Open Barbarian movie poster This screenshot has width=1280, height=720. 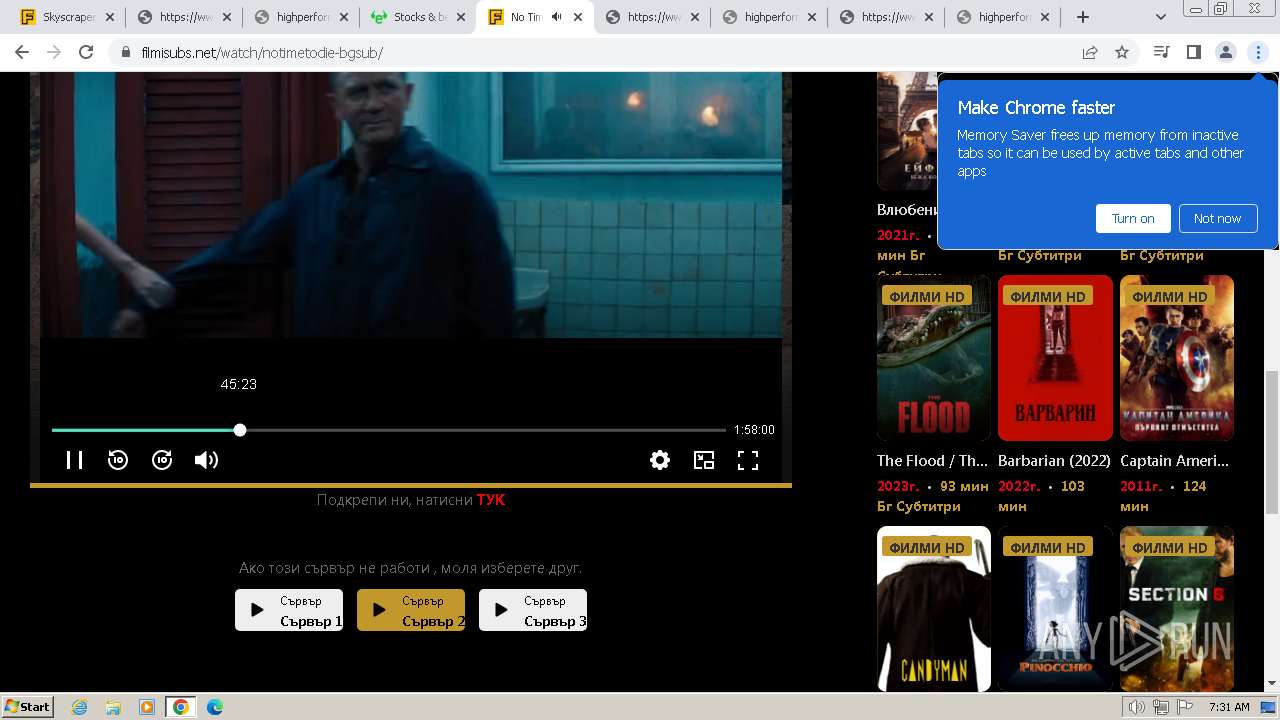1055,358
